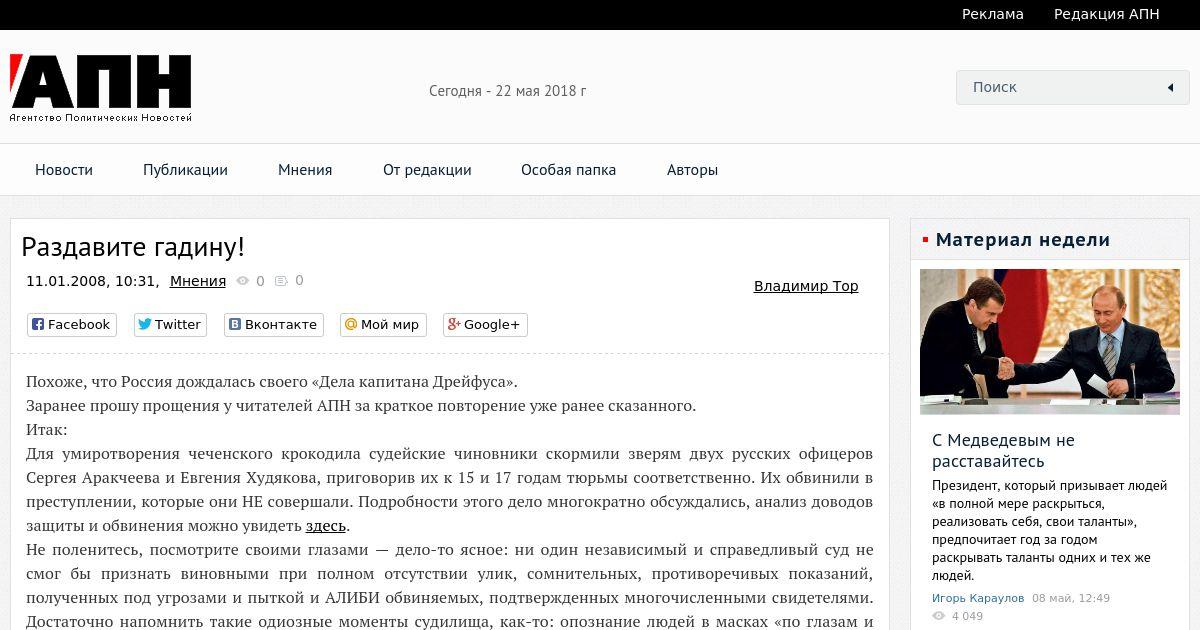This screenshot has height=630, width=1200.
Task: Open author Игорь Караулов's page
Action: pos(978,598)
